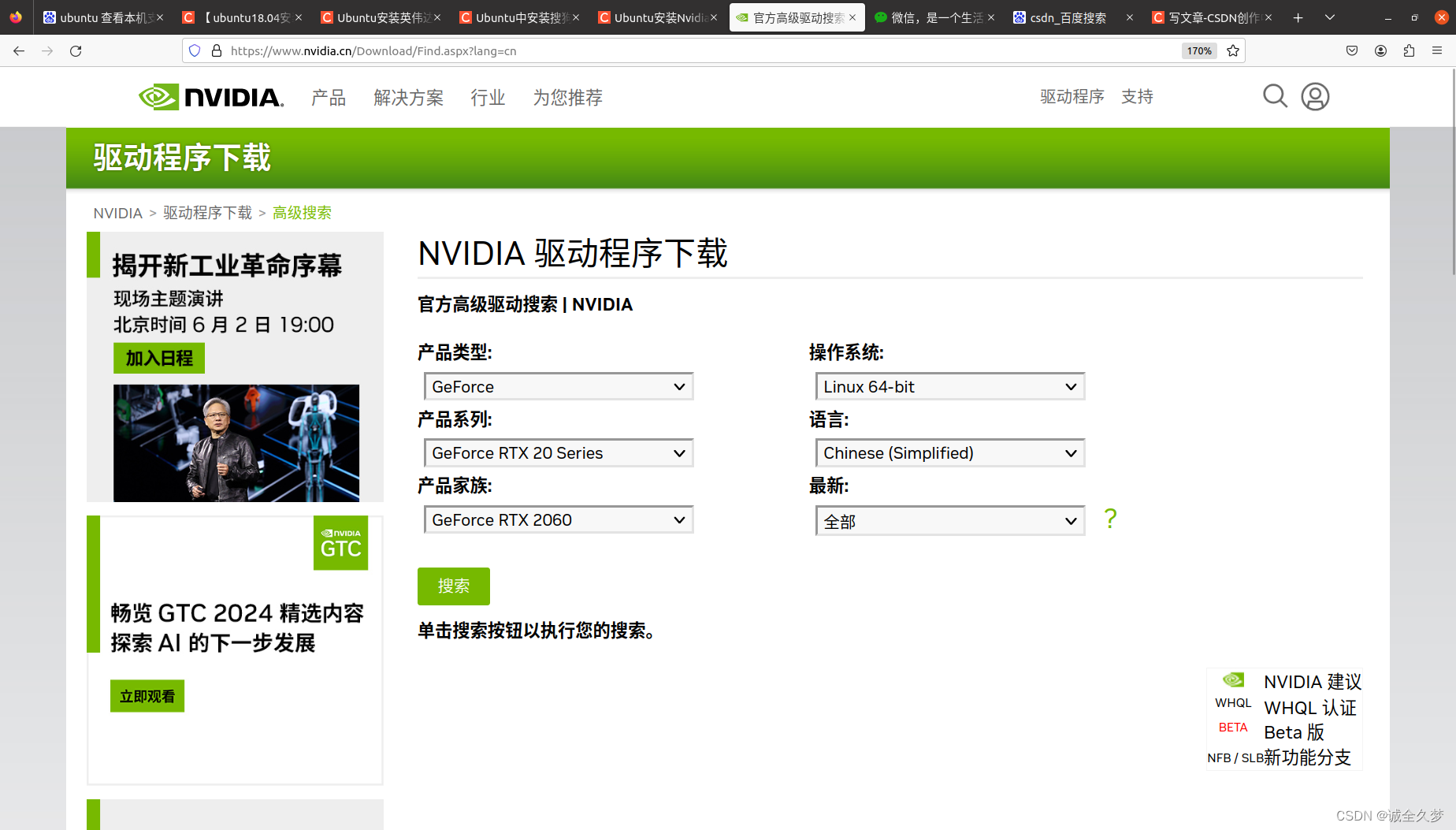The height and width of the screenshot is (830, 1456).
Task: Click the 畅览 GTC 2024 精选内容 heading
Action: (x=237, y=613)
